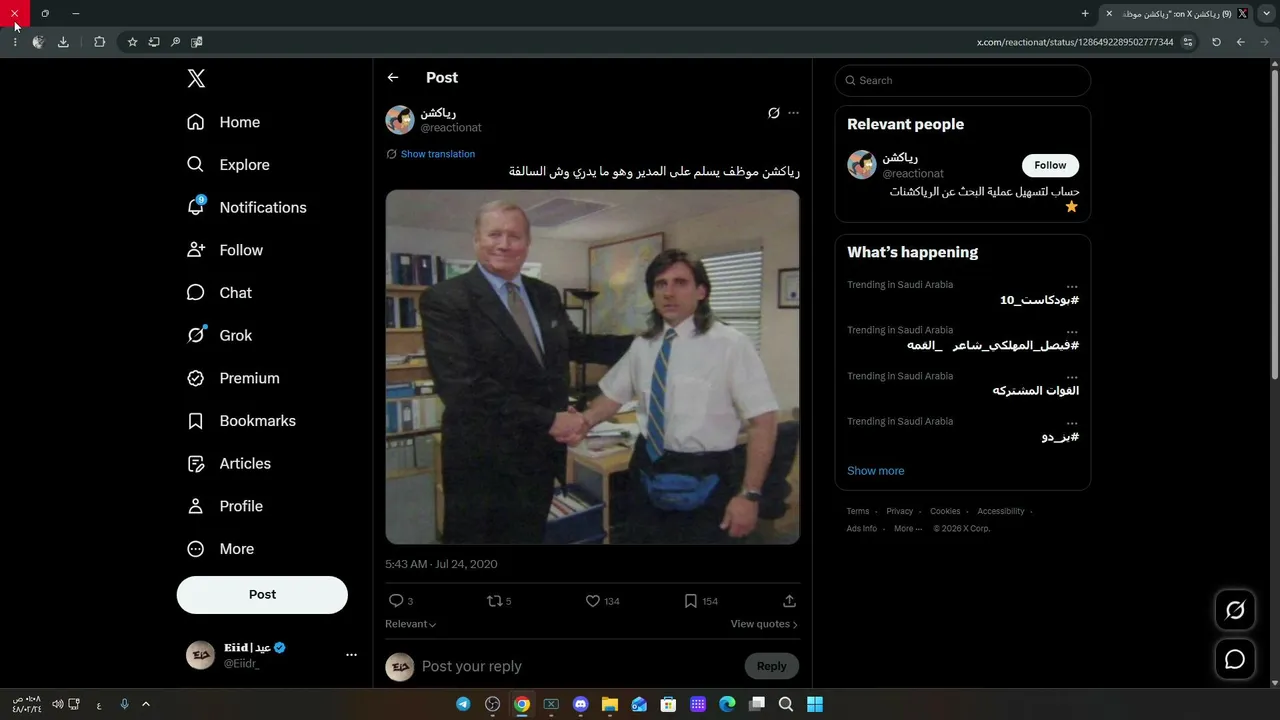
Task: Open the Follow people icon in the sidebar
Action: click(x=196, y=250)
